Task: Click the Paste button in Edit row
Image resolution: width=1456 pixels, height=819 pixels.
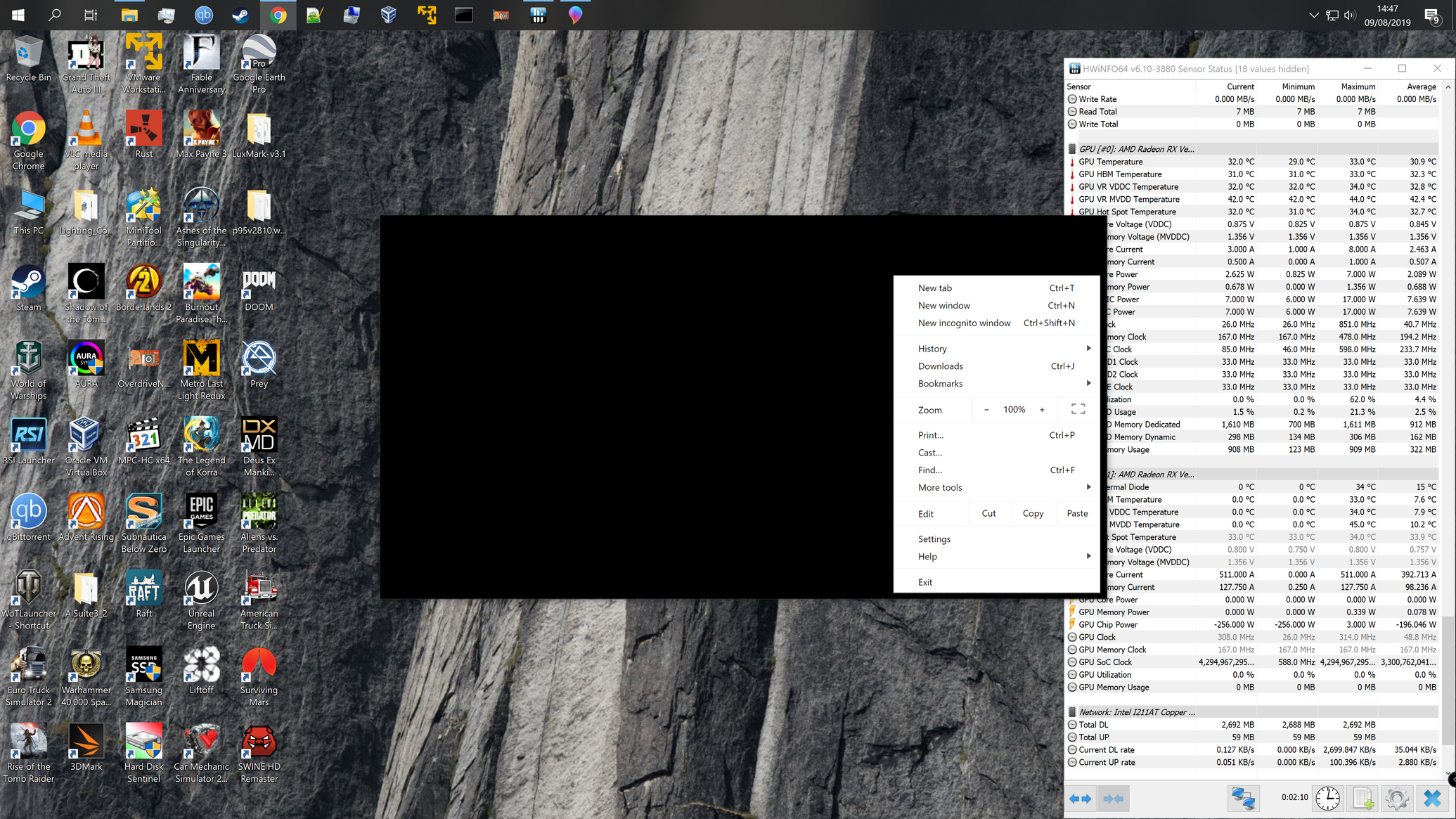Action: (x=1076, y=513)
